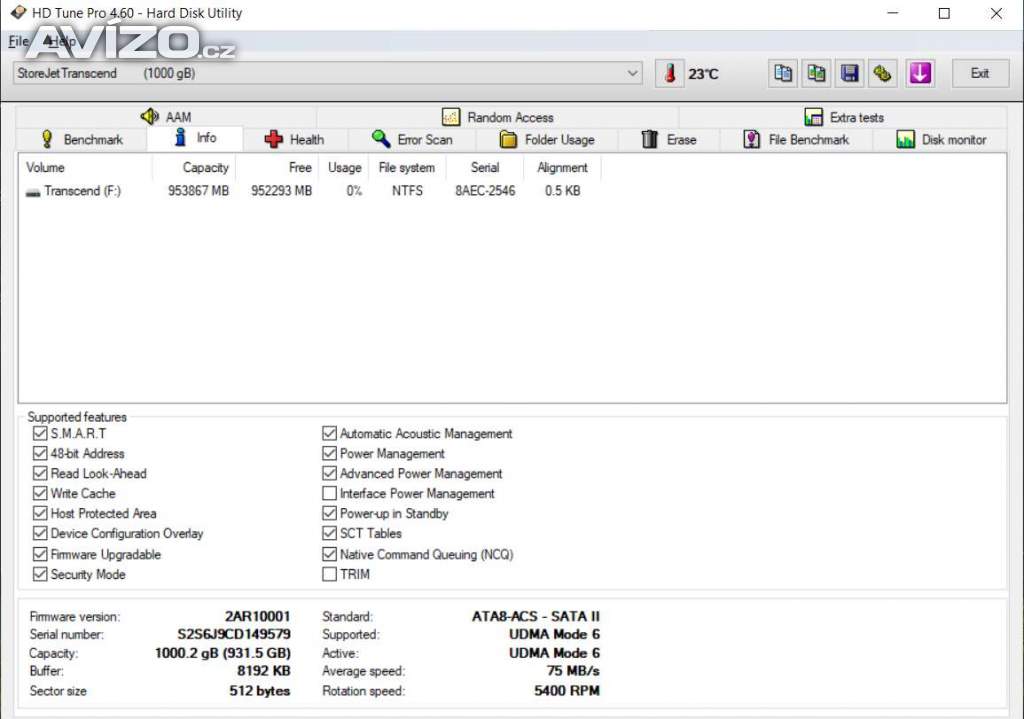Toggle the S.M.A.R.T checkbox
This screenshot has width=1024, height=719.
point(40,434)
